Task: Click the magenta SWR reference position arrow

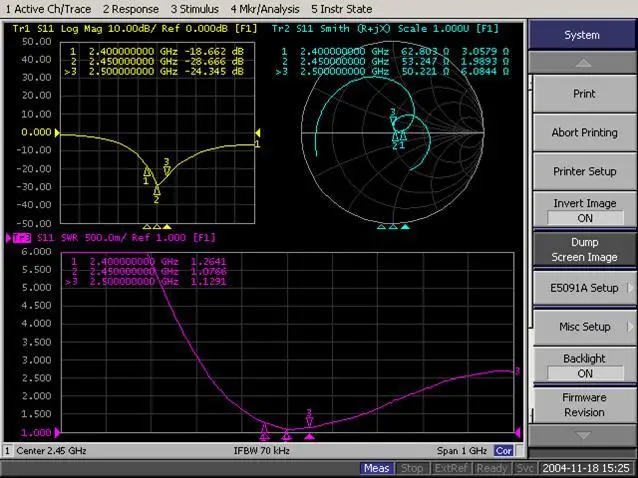Action: [56, 432]
